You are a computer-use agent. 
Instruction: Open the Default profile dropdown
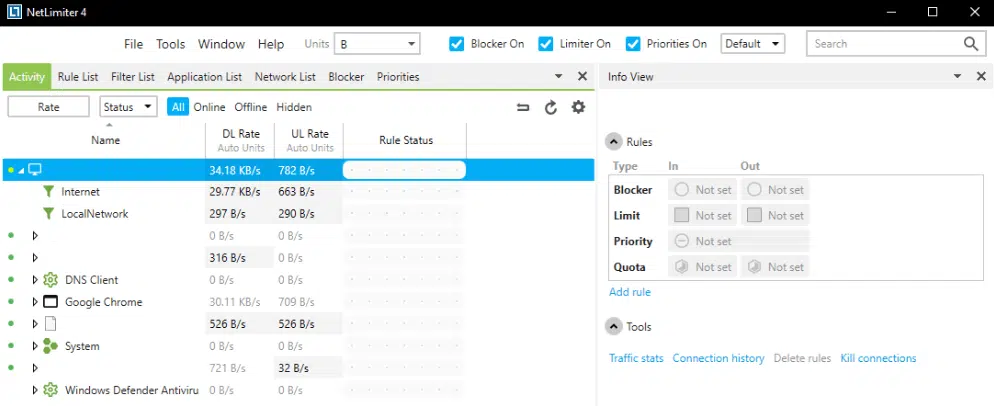click(752, 44)
